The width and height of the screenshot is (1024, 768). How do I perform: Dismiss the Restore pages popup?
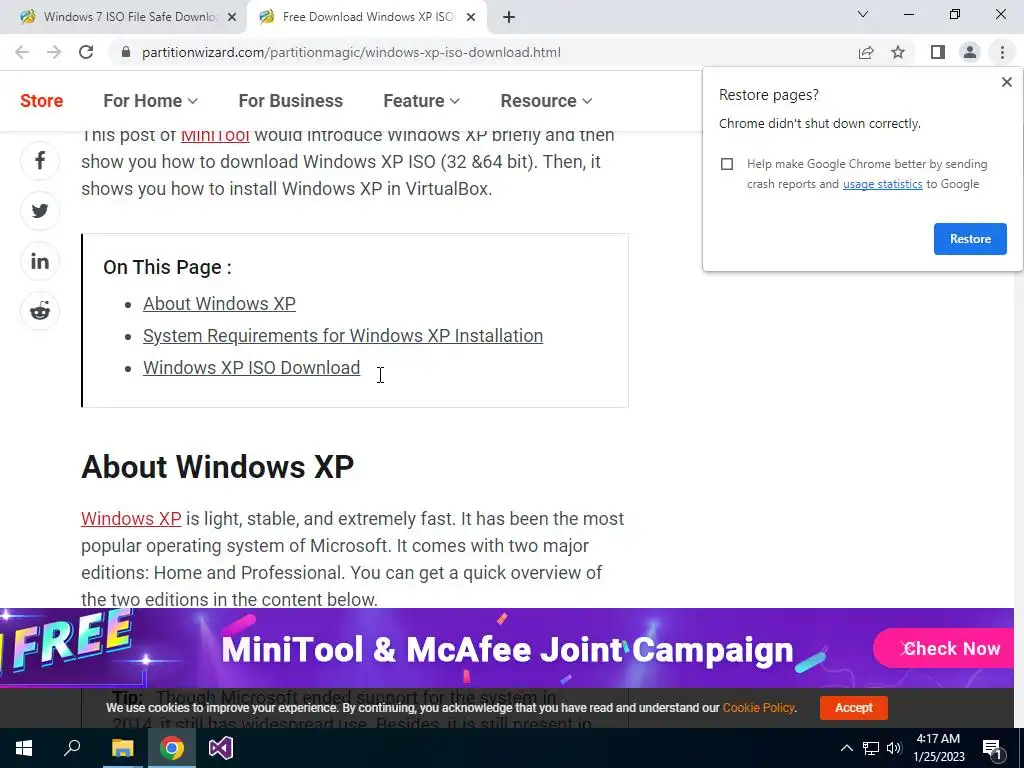(1006, 82)
